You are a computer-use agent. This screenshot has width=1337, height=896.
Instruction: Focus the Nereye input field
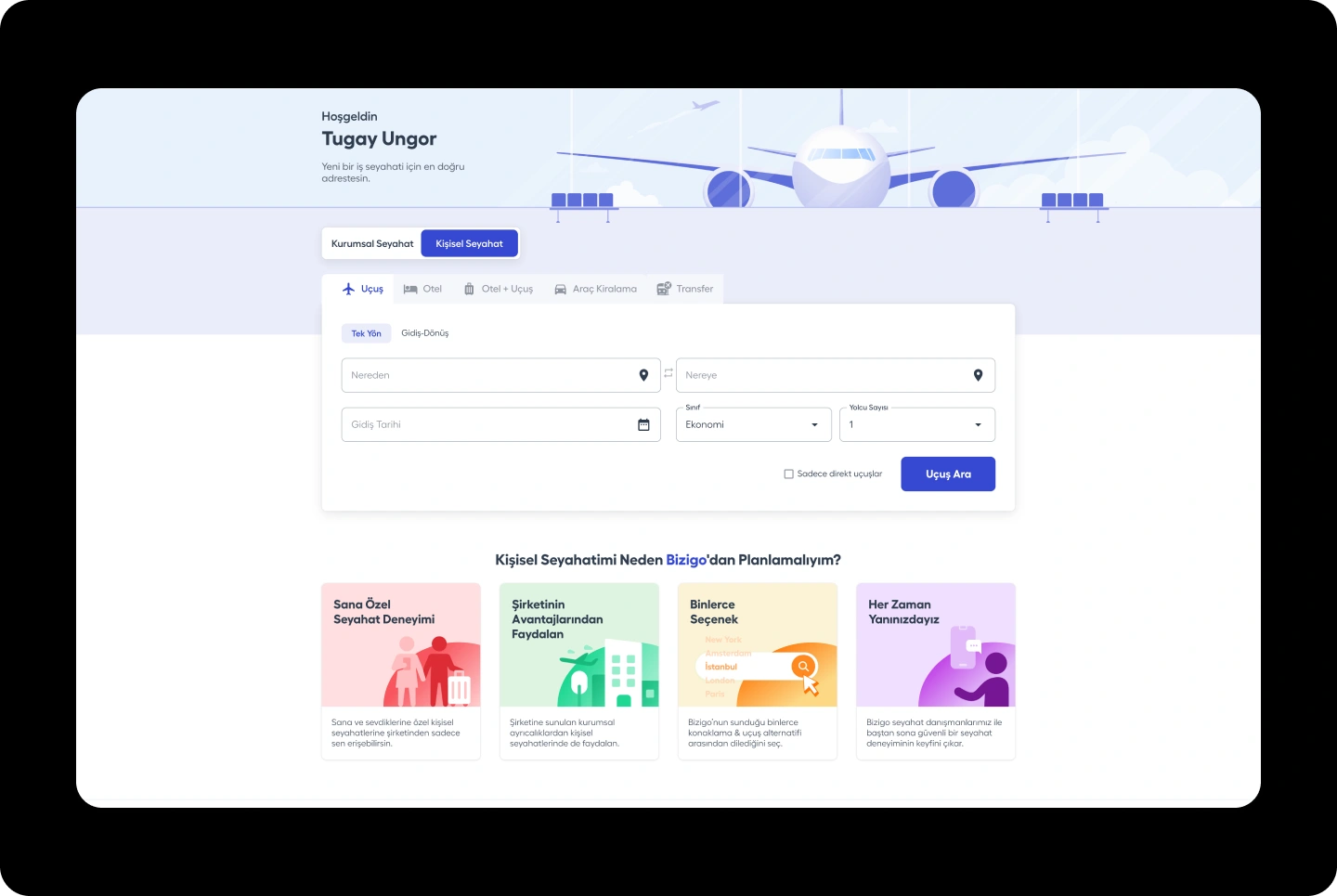click(x=836, y=375)
